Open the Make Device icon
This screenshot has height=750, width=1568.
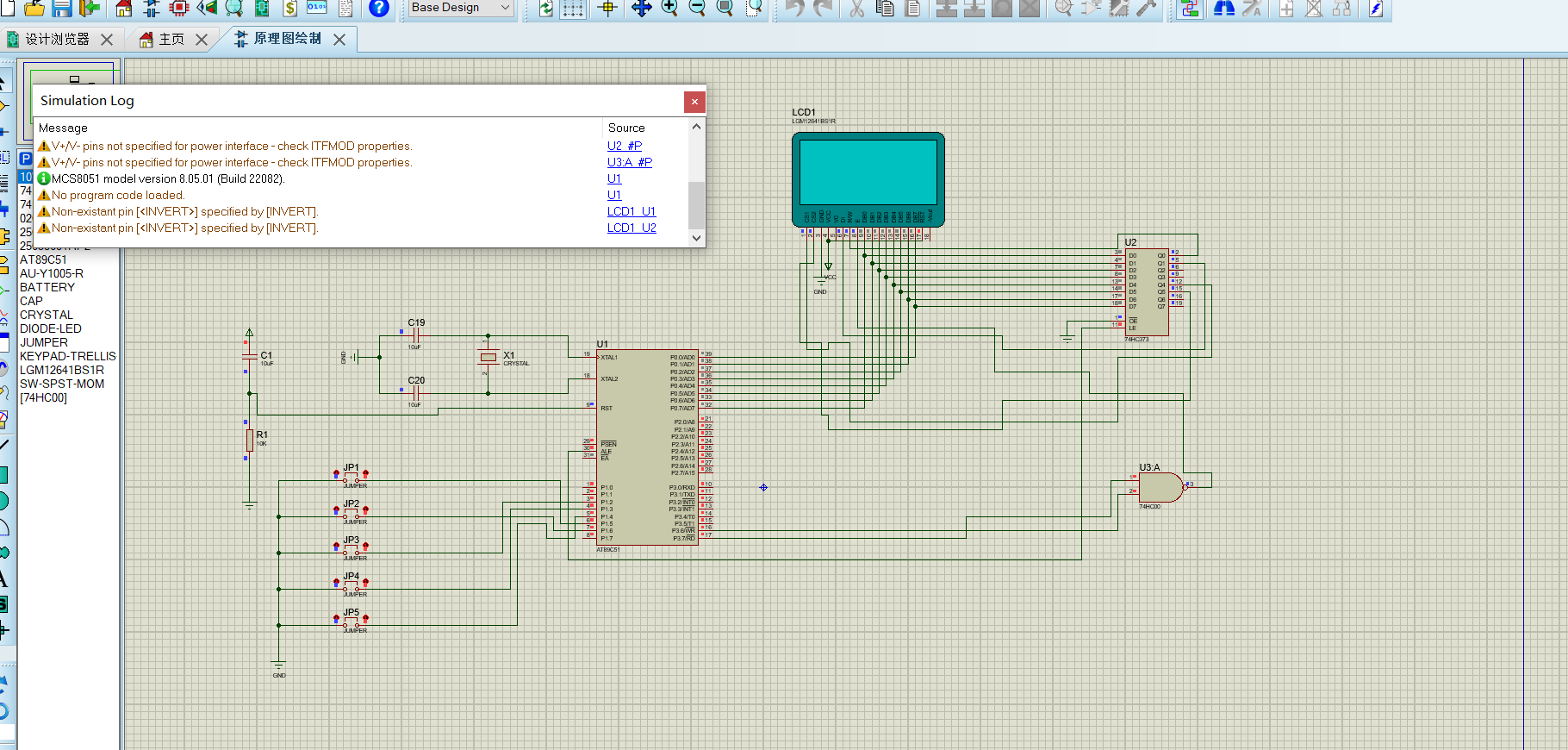click(x=1092, y=9)
